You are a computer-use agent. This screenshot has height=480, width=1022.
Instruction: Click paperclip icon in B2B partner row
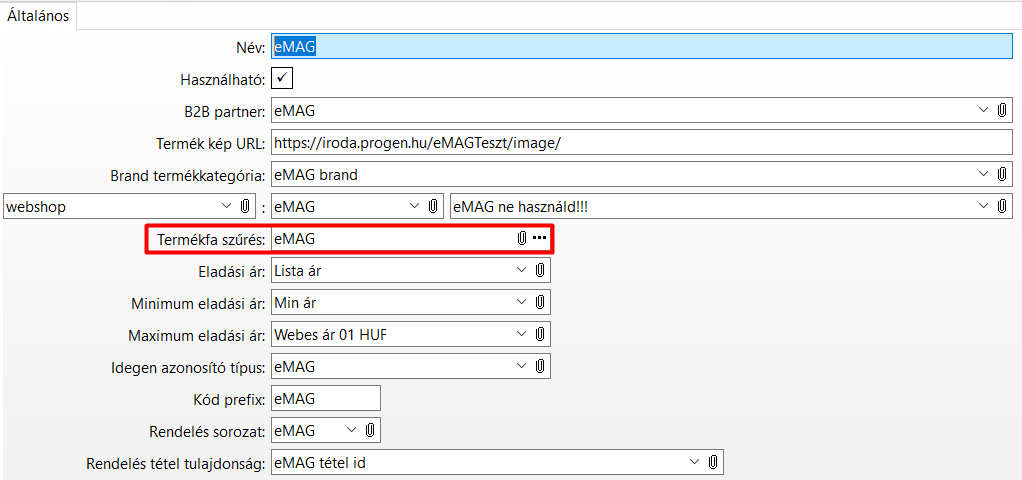1002,110
